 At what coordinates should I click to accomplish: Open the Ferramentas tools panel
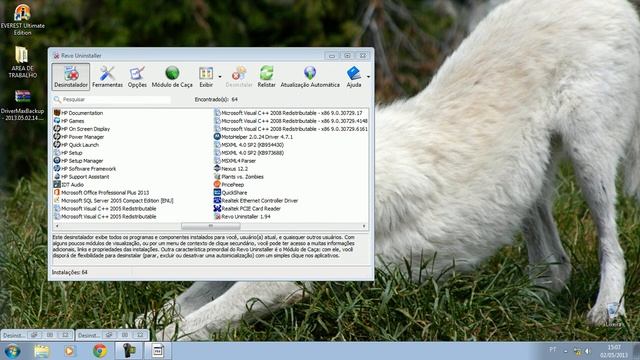point(107,76)
